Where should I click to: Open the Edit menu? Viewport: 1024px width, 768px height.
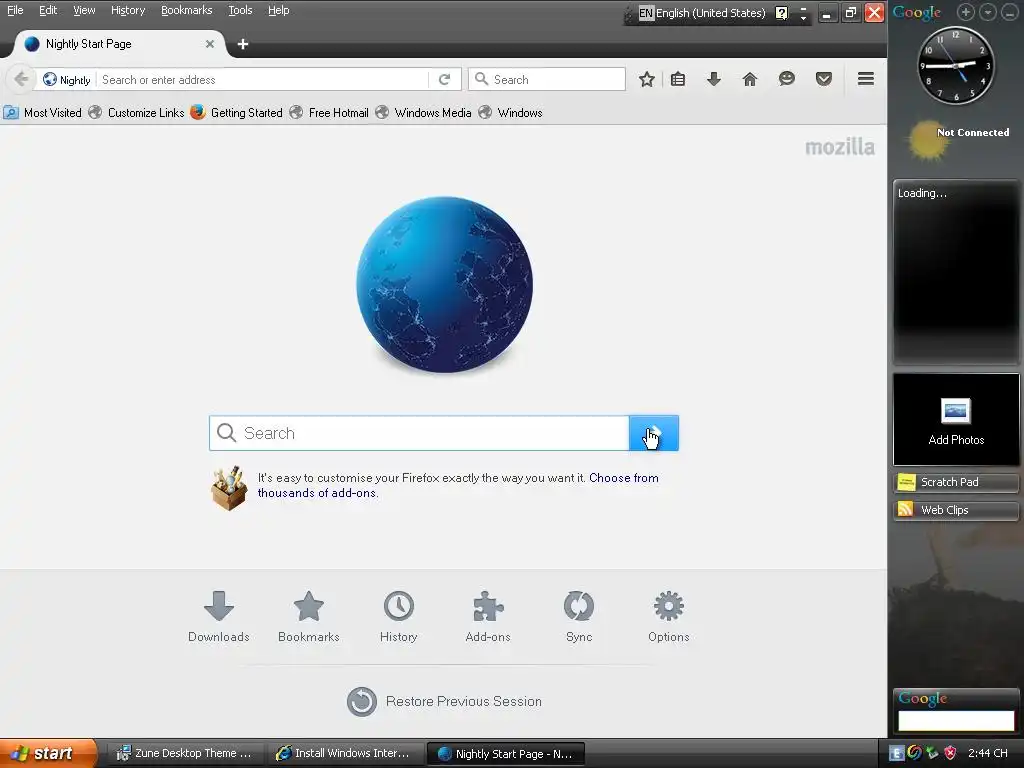(48, 10)
